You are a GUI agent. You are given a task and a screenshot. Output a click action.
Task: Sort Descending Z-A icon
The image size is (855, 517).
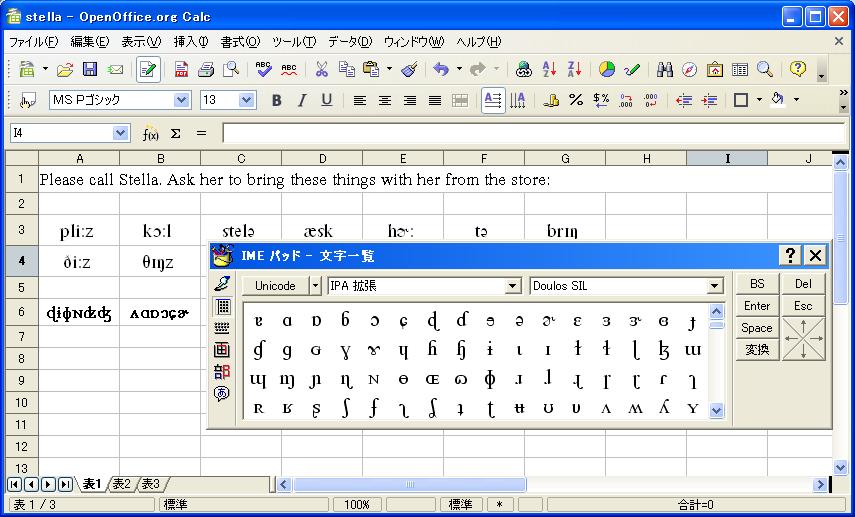574,69
